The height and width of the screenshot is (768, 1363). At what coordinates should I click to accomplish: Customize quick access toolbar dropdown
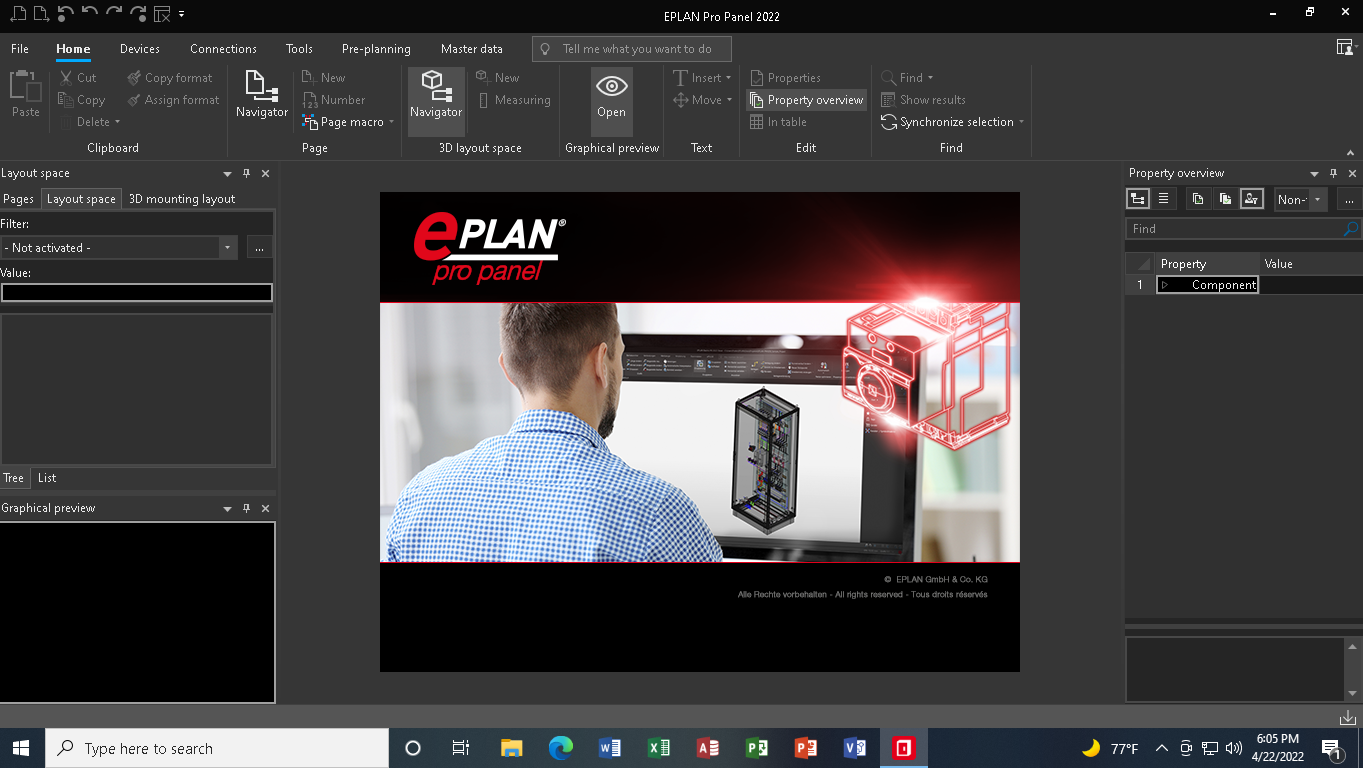[x=182, y=14]
